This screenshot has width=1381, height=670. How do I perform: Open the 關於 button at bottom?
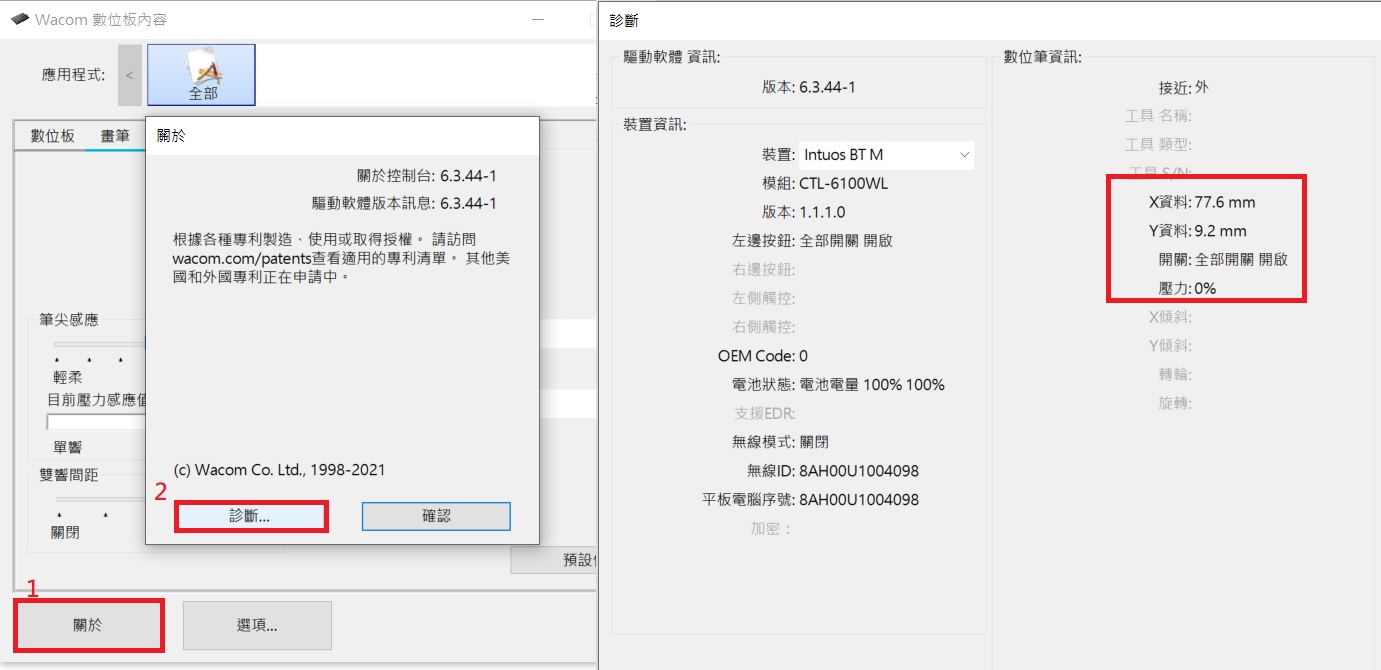point(88,625)
